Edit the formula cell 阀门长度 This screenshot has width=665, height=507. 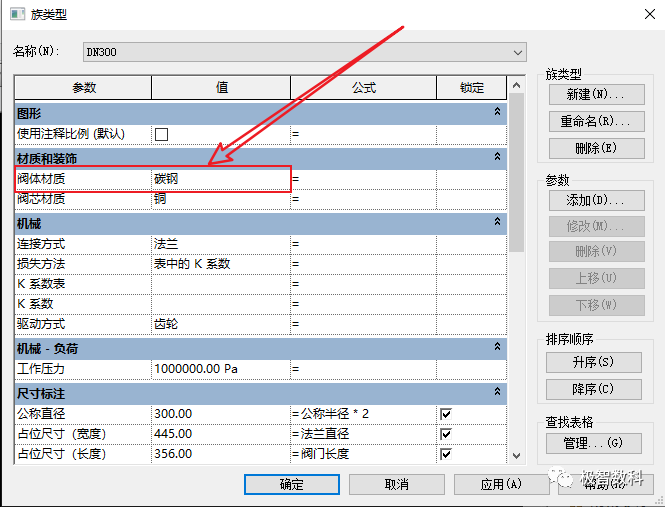363,454
